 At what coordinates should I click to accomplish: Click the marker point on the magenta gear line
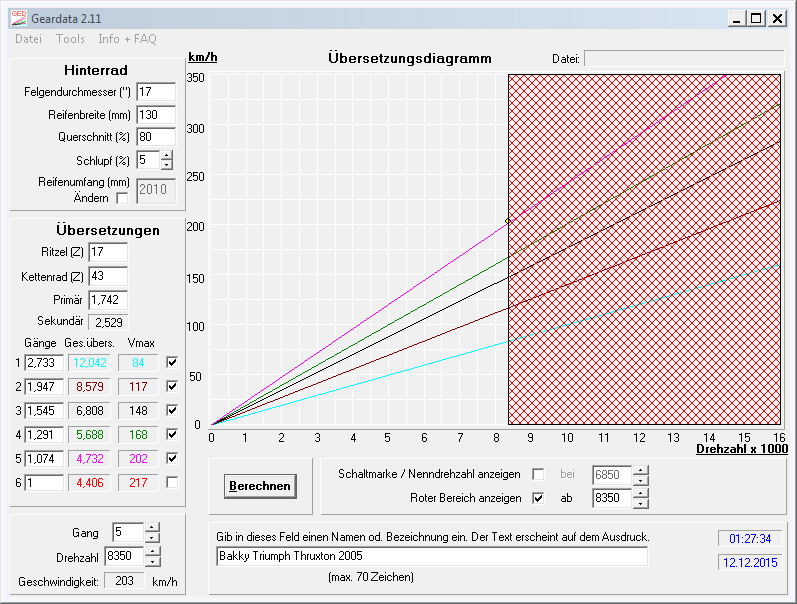pos(508,221)
